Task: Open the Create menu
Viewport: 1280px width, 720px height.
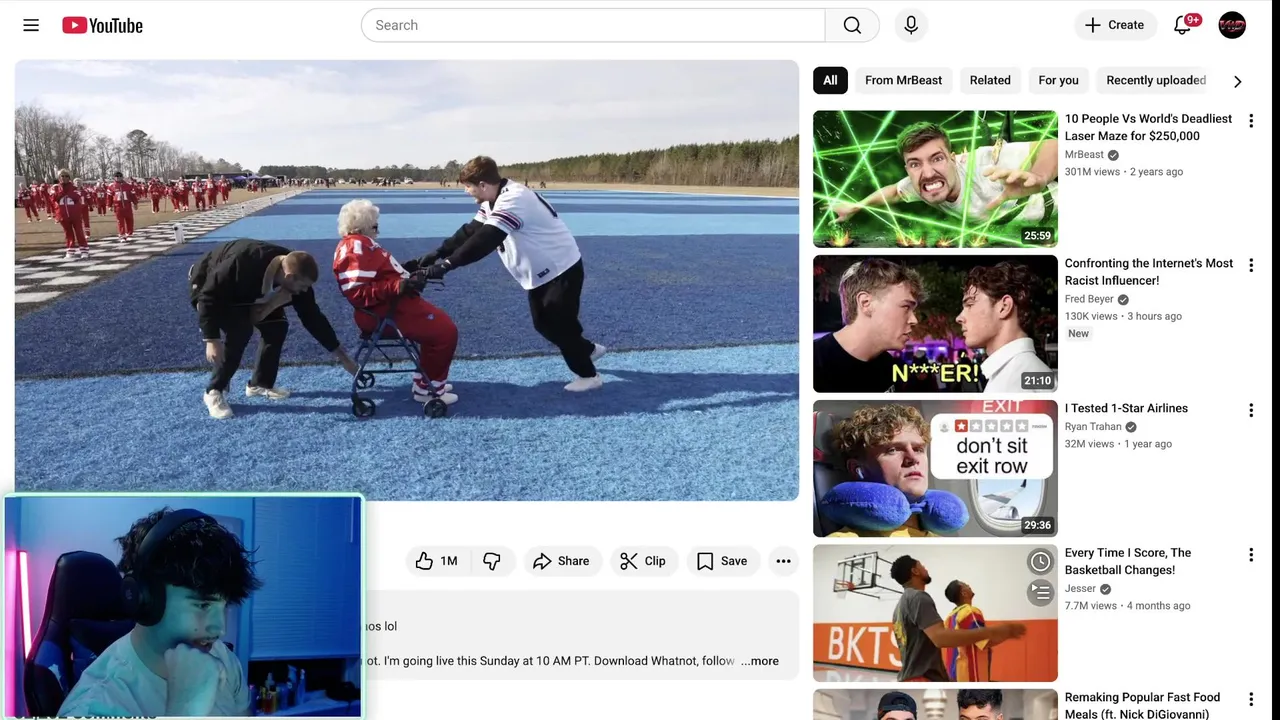Action: click(1115, 25)
